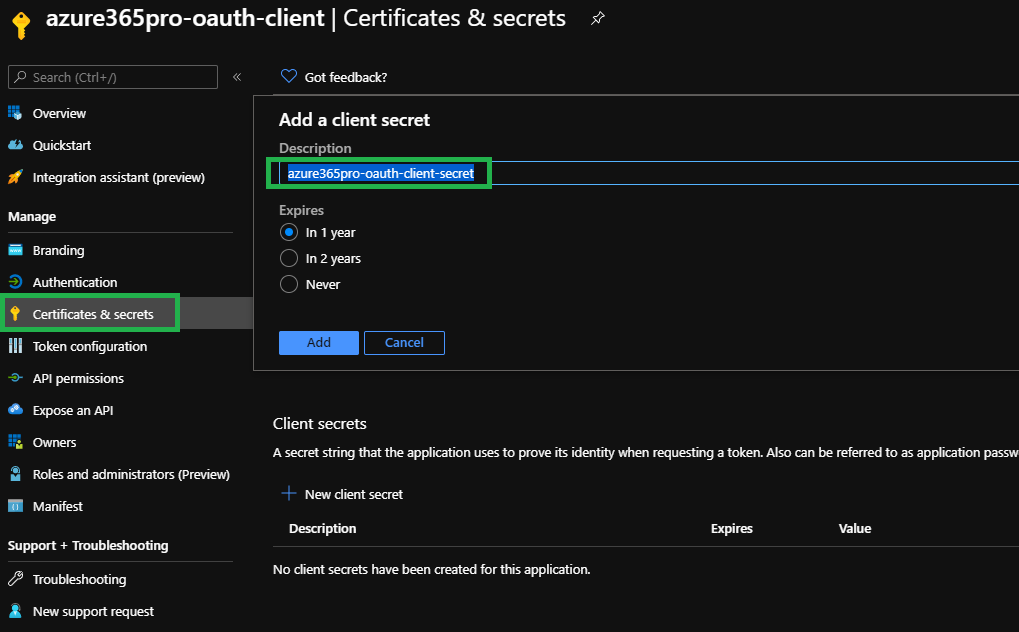Click the Roles and administrators icon
Image resolution: width=1019 pixels, height=632 pixels.
tap(15, 474)
